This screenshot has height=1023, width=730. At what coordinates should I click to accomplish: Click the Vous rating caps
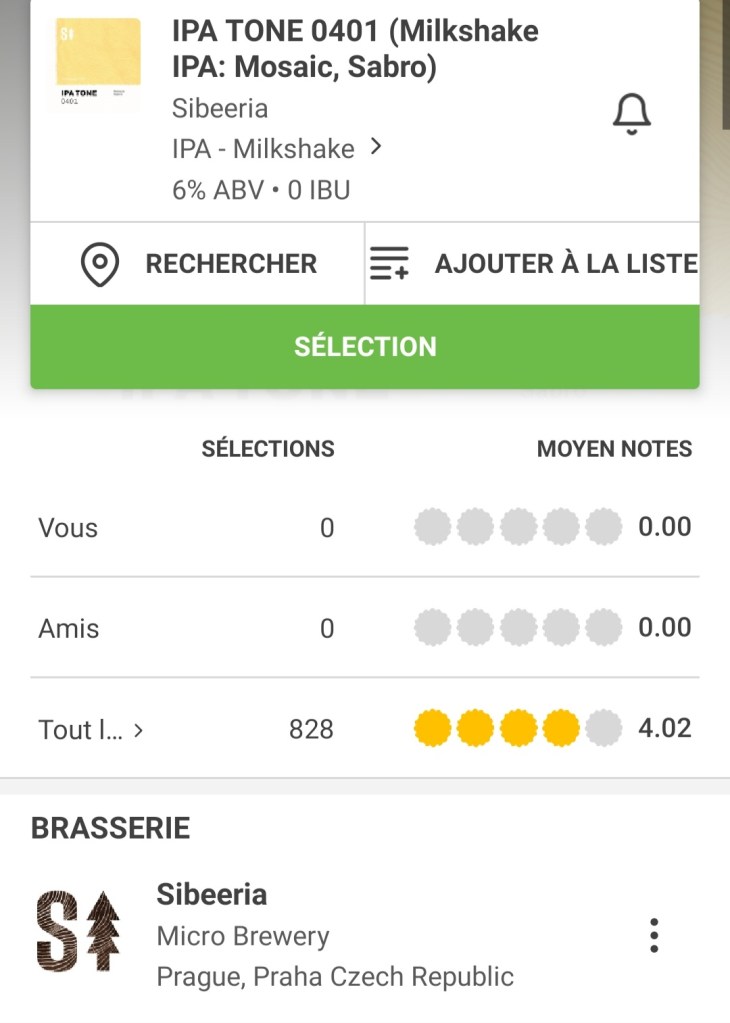pyautogui.click(x=518, y=527)
